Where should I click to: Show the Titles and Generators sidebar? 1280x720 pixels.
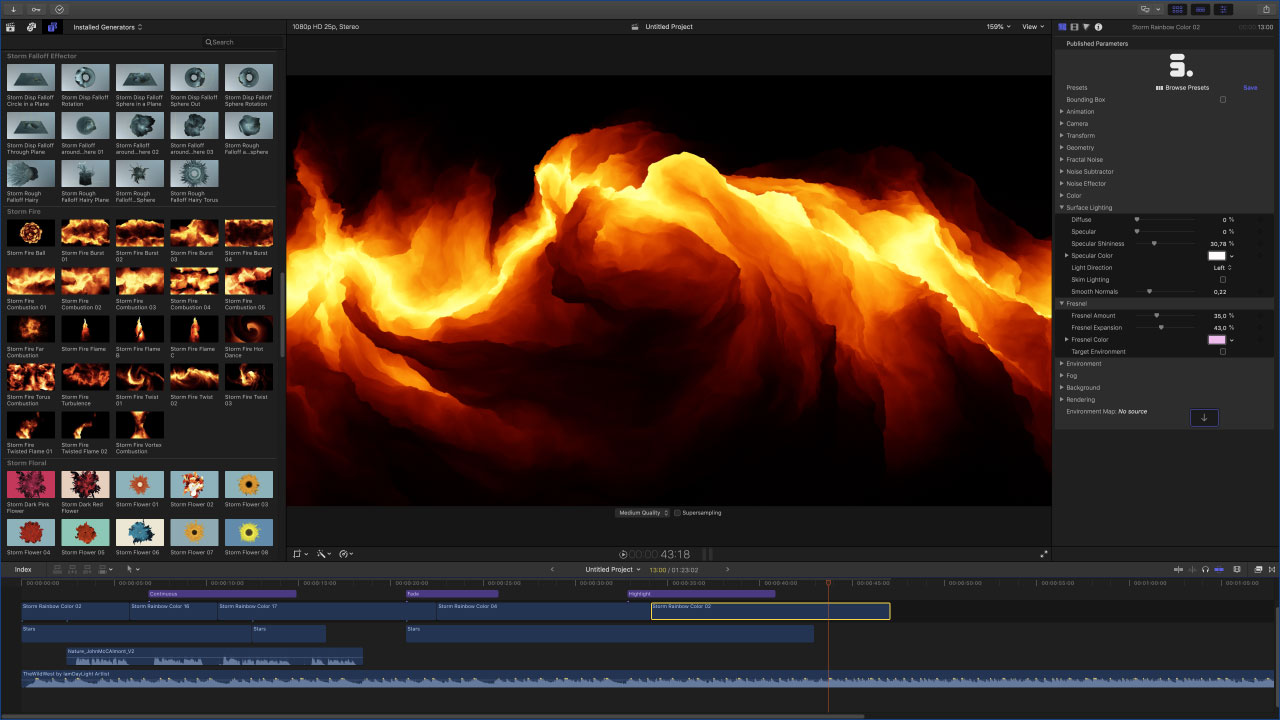point(52,27)
